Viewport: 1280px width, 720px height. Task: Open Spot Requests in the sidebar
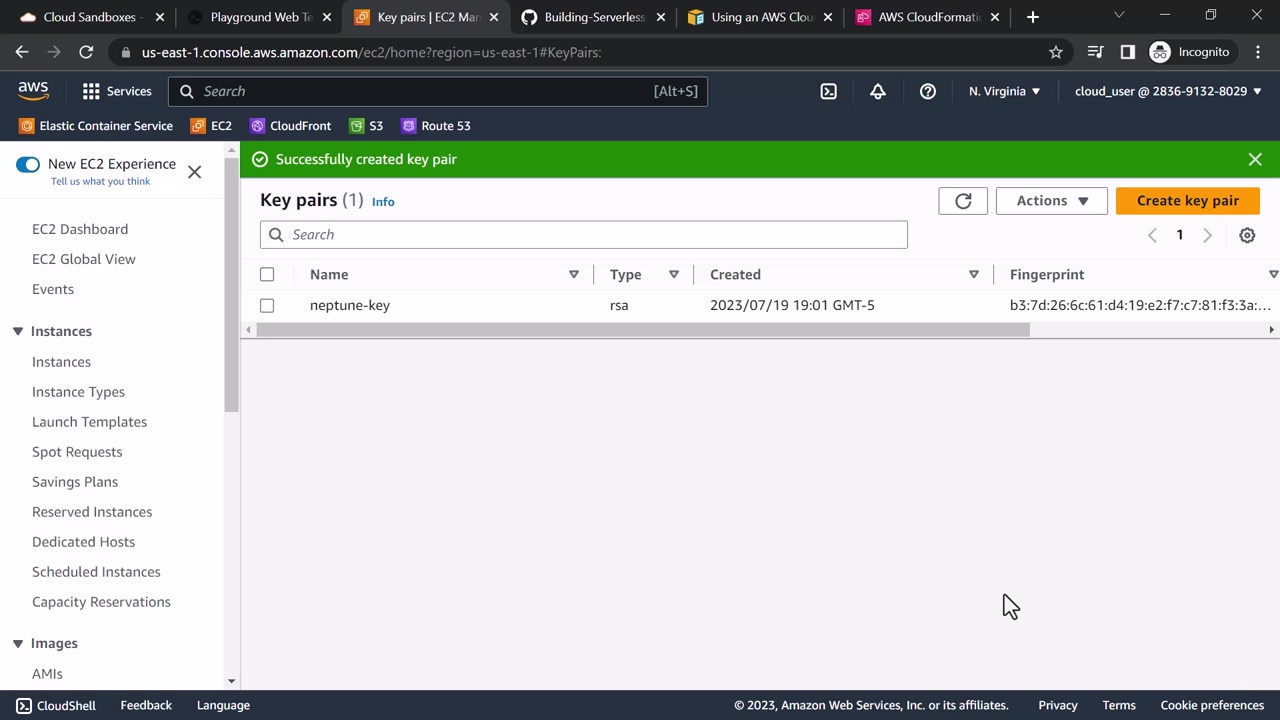click(x=77, y=452)
